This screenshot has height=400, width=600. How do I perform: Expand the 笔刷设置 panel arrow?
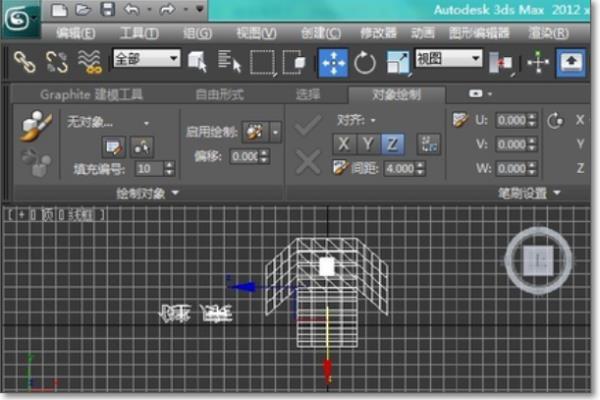(557, 193)
